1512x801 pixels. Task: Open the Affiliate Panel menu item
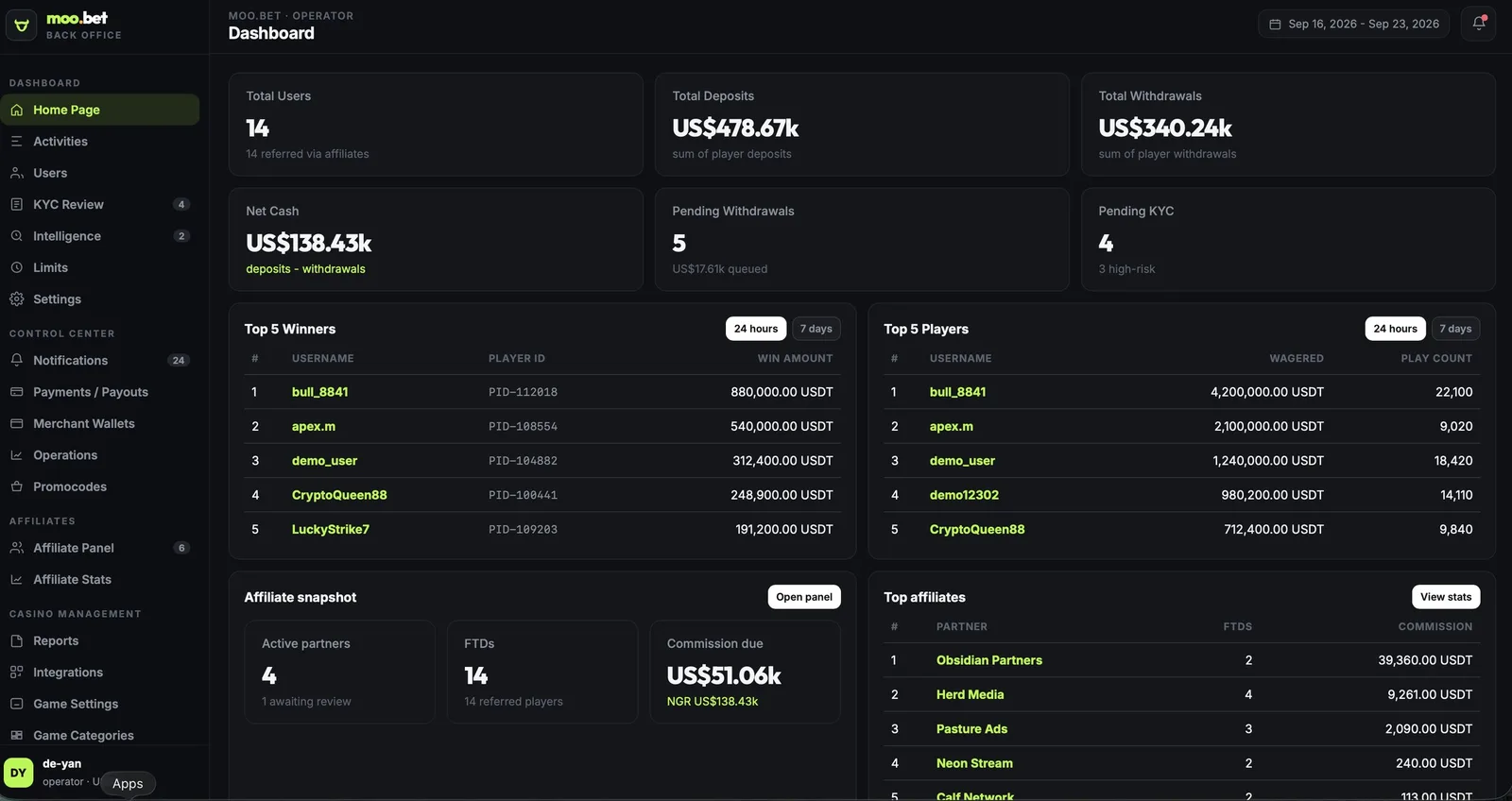(x=100, y=548)
